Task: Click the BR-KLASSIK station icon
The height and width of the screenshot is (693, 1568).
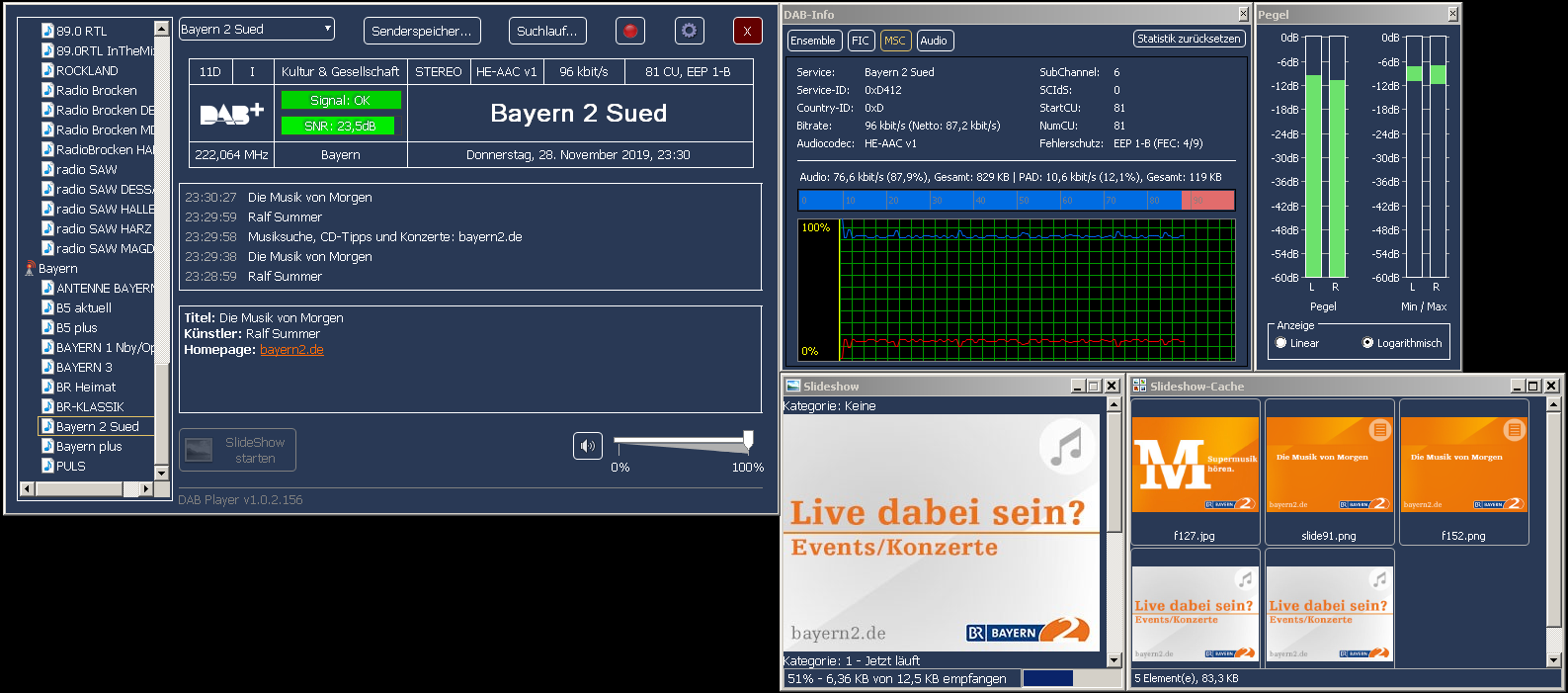Action: (47, 406)
